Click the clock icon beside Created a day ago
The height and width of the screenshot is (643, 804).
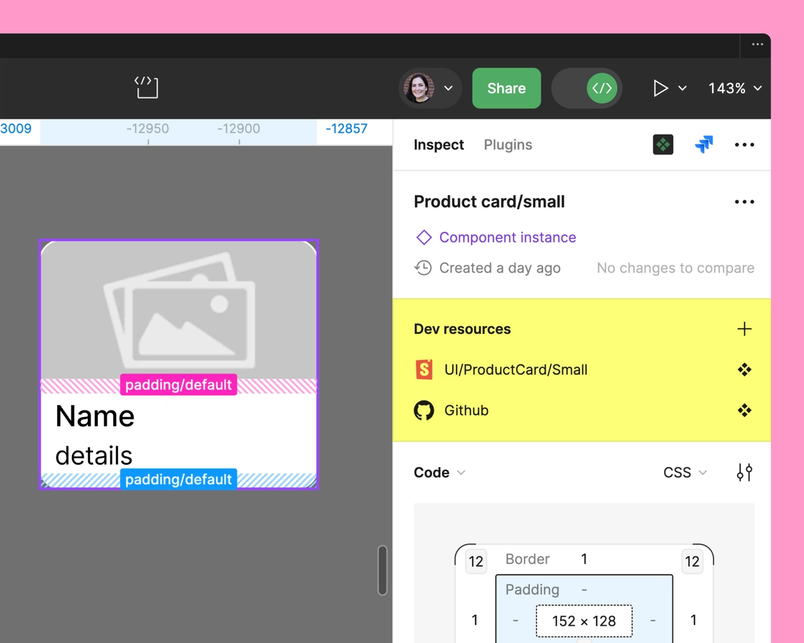424,268
